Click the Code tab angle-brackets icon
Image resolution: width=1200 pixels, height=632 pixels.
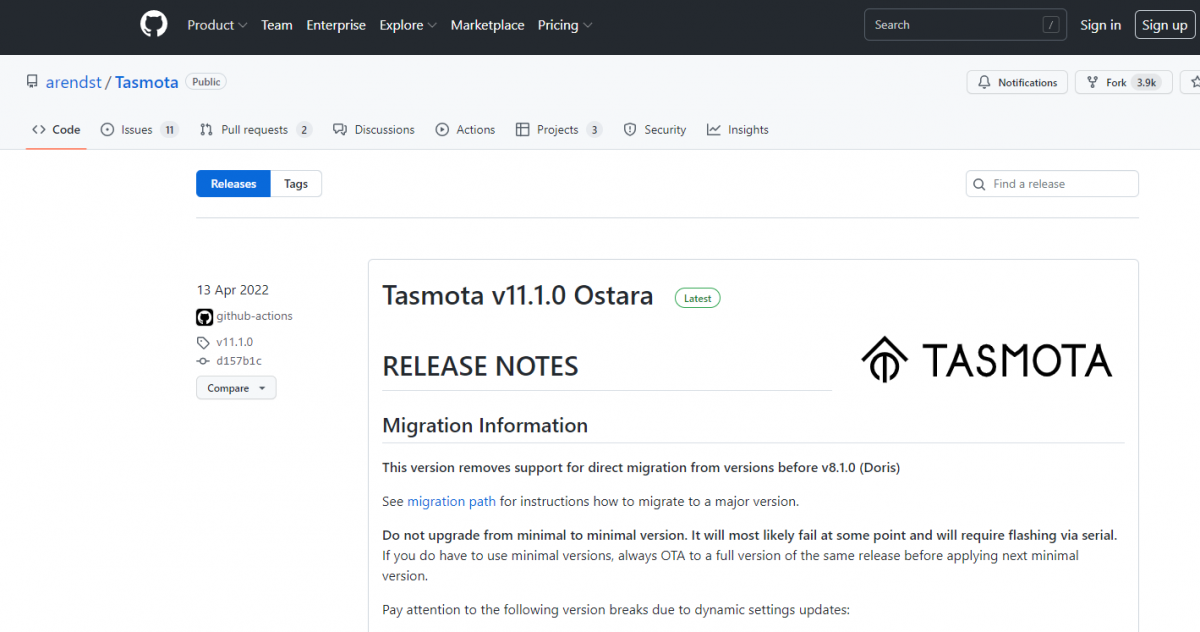click(x=39, y=130)
